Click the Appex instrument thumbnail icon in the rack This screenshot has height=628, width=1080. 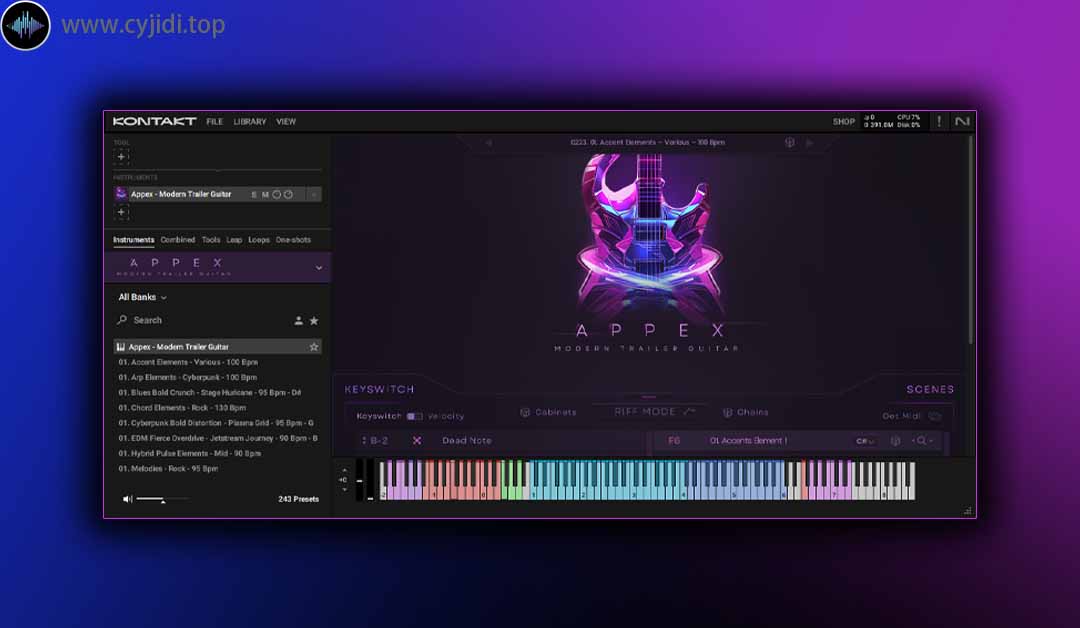click(121, 194)
